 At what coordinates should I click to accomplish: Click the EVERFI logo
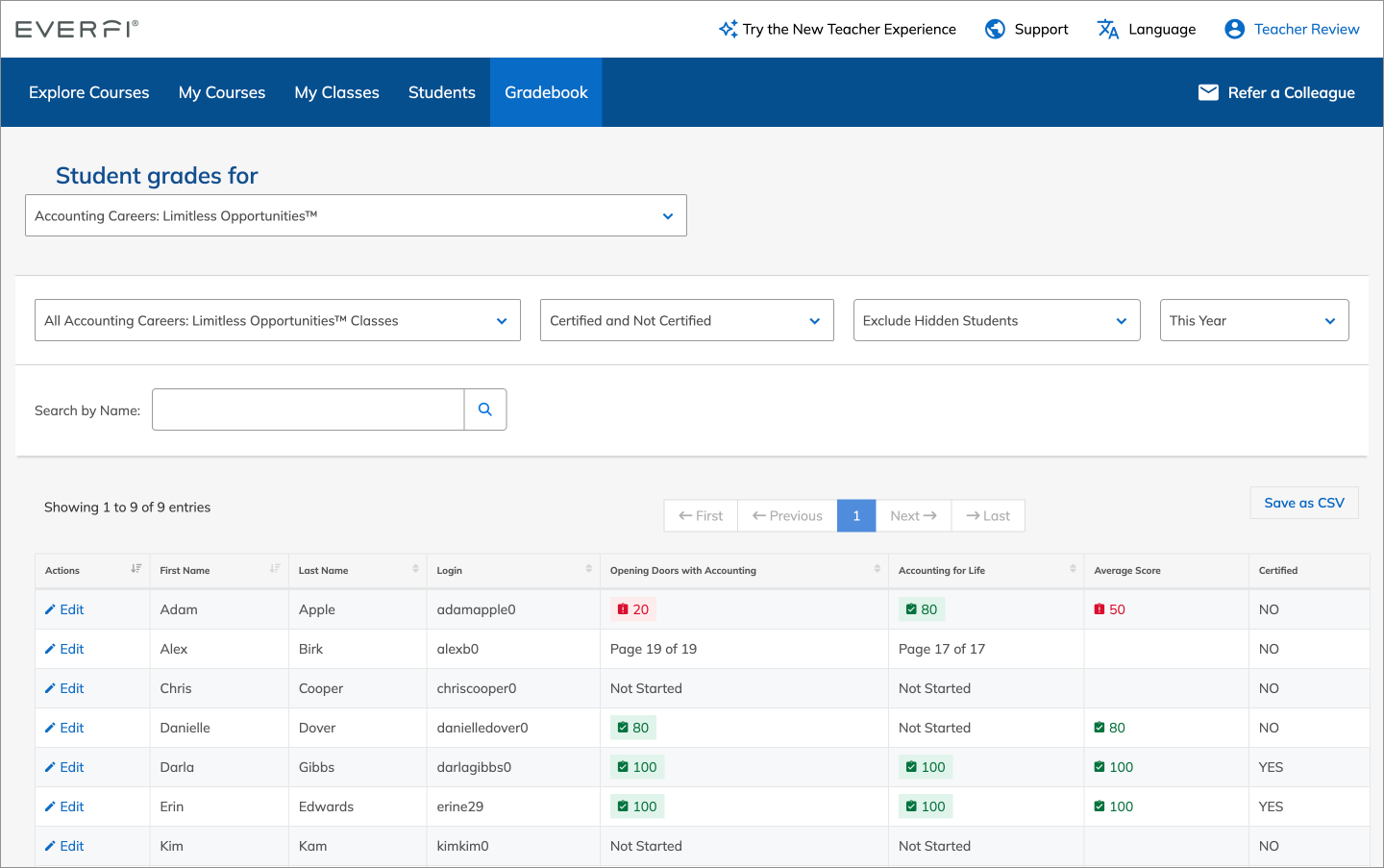77,29
